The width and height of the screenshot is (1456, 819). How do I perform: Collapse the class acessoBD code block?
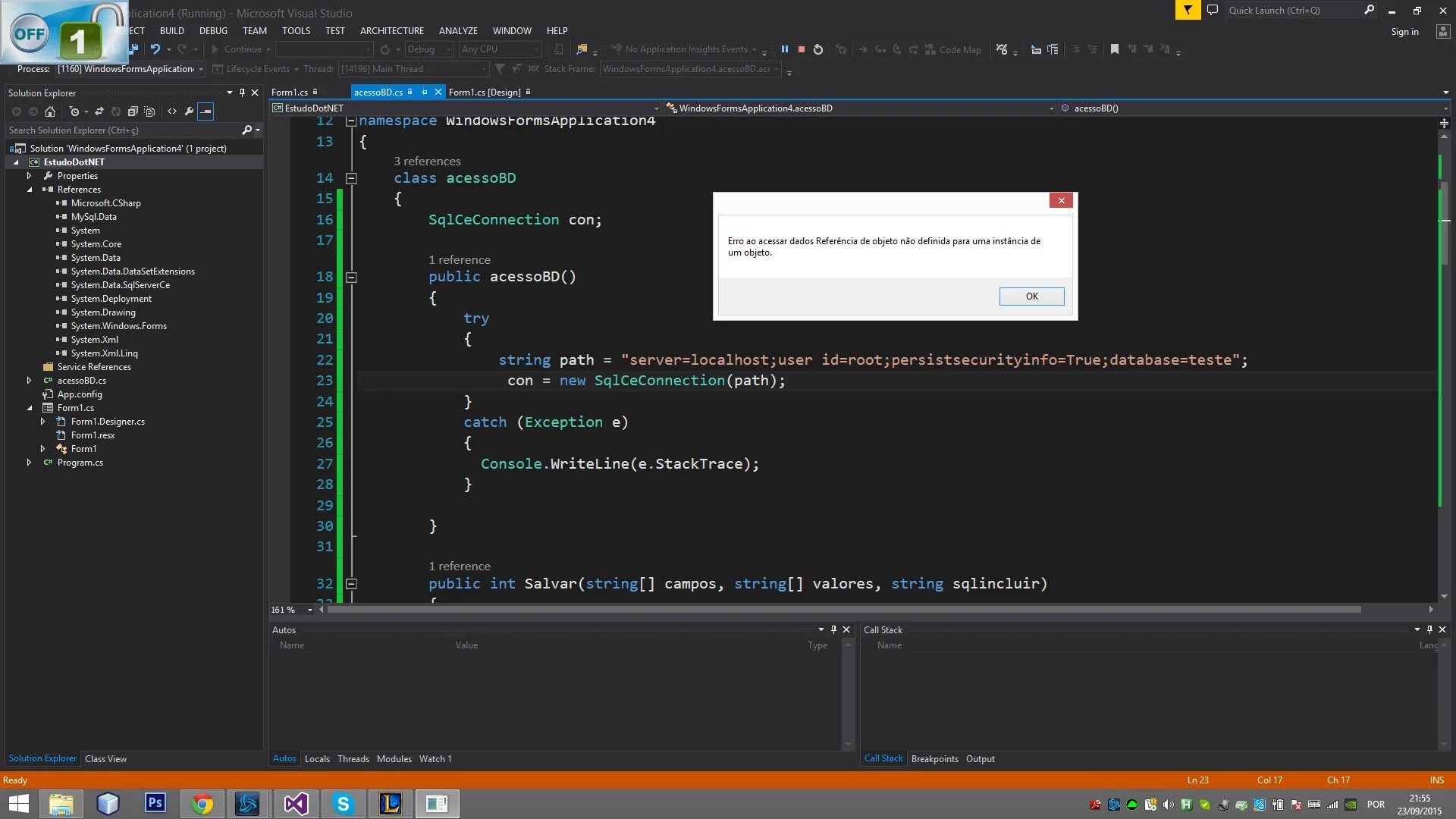351,179
